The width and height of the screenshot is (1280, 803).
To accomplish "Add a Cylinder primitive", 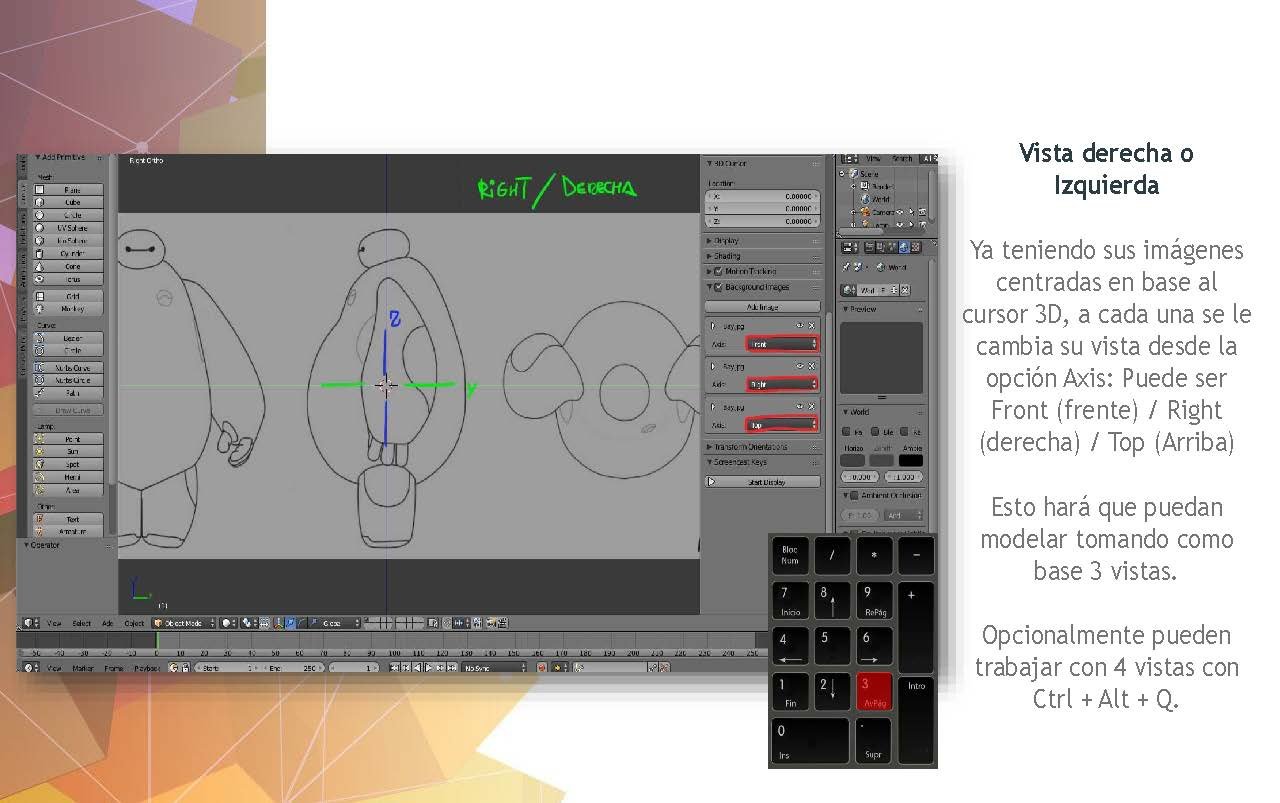I will 68,254.
